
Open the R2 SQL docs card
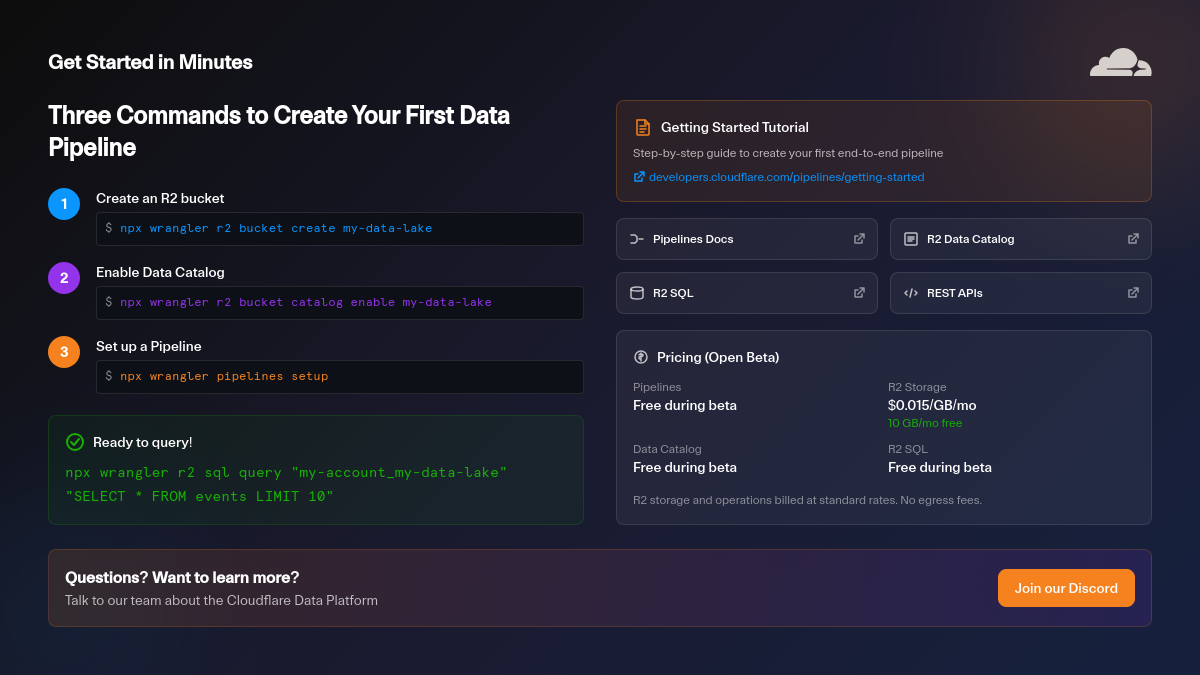point(746,293)
